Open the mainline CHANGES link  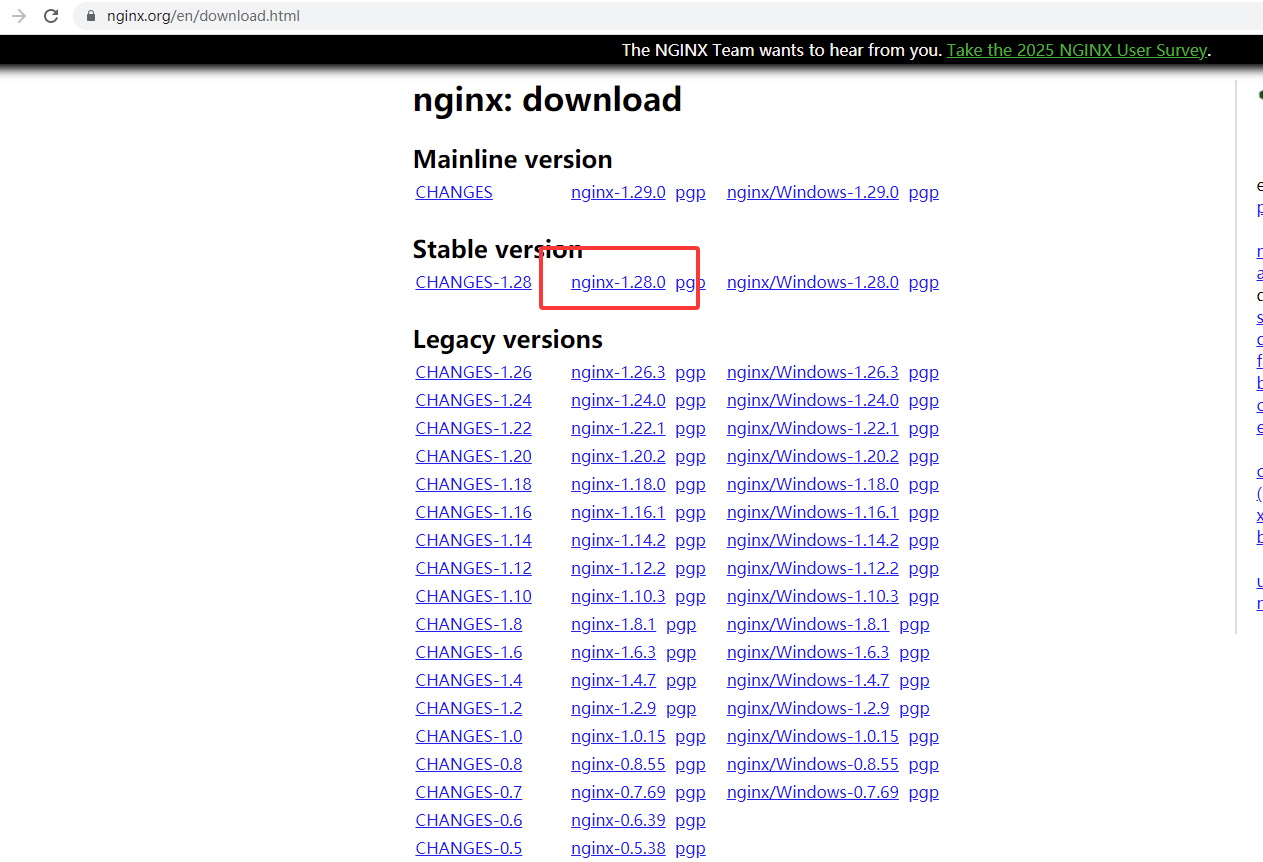[x=454, y=192]
